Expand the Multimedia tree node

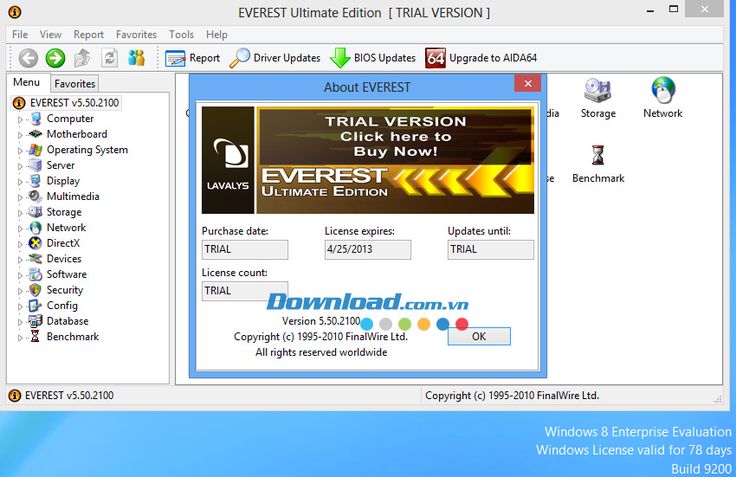coord(20,197)
